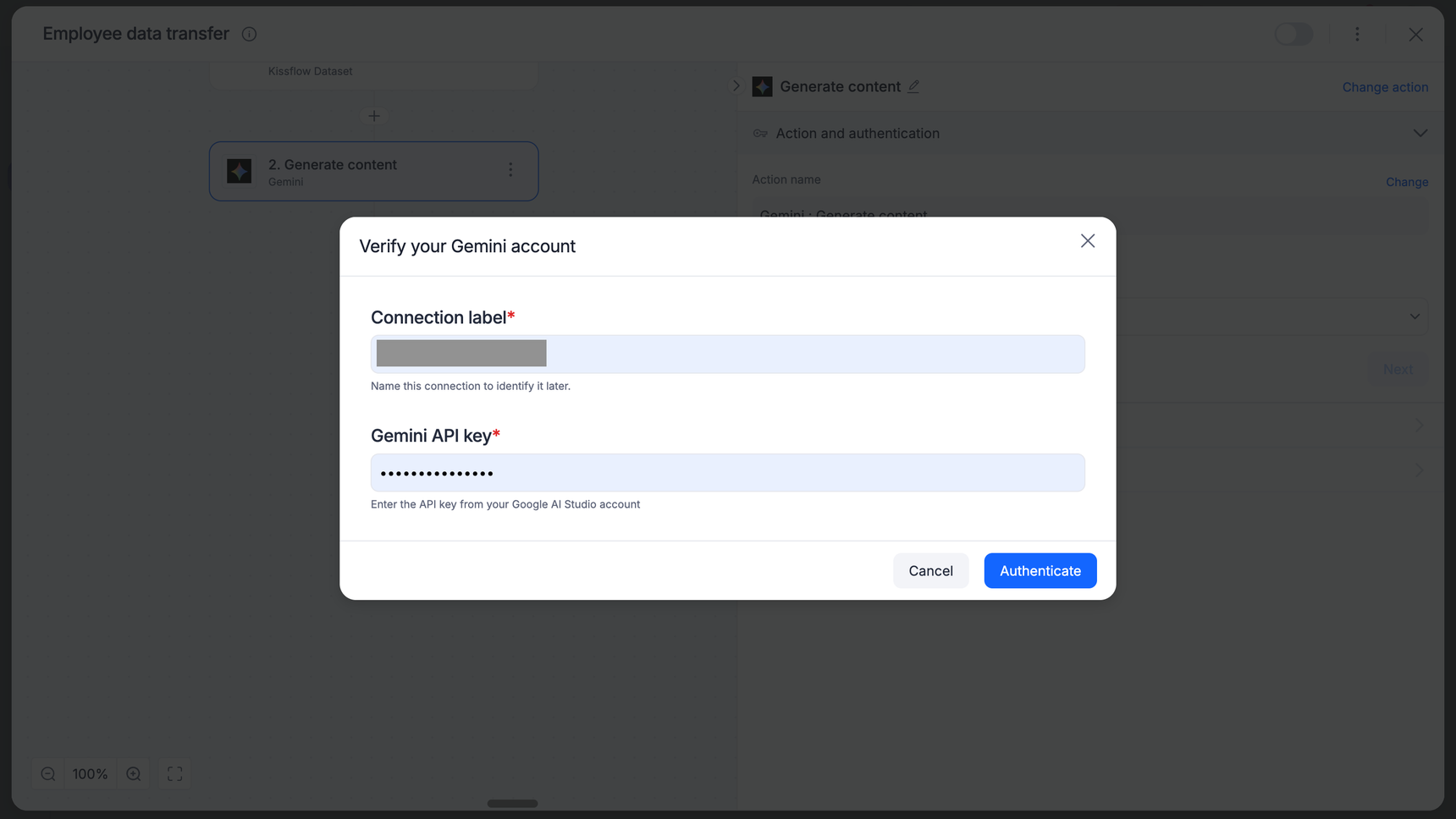Click the info icon beside Employee data transfer
Screen dimensions: 1456x819
(x=249, y=34)
